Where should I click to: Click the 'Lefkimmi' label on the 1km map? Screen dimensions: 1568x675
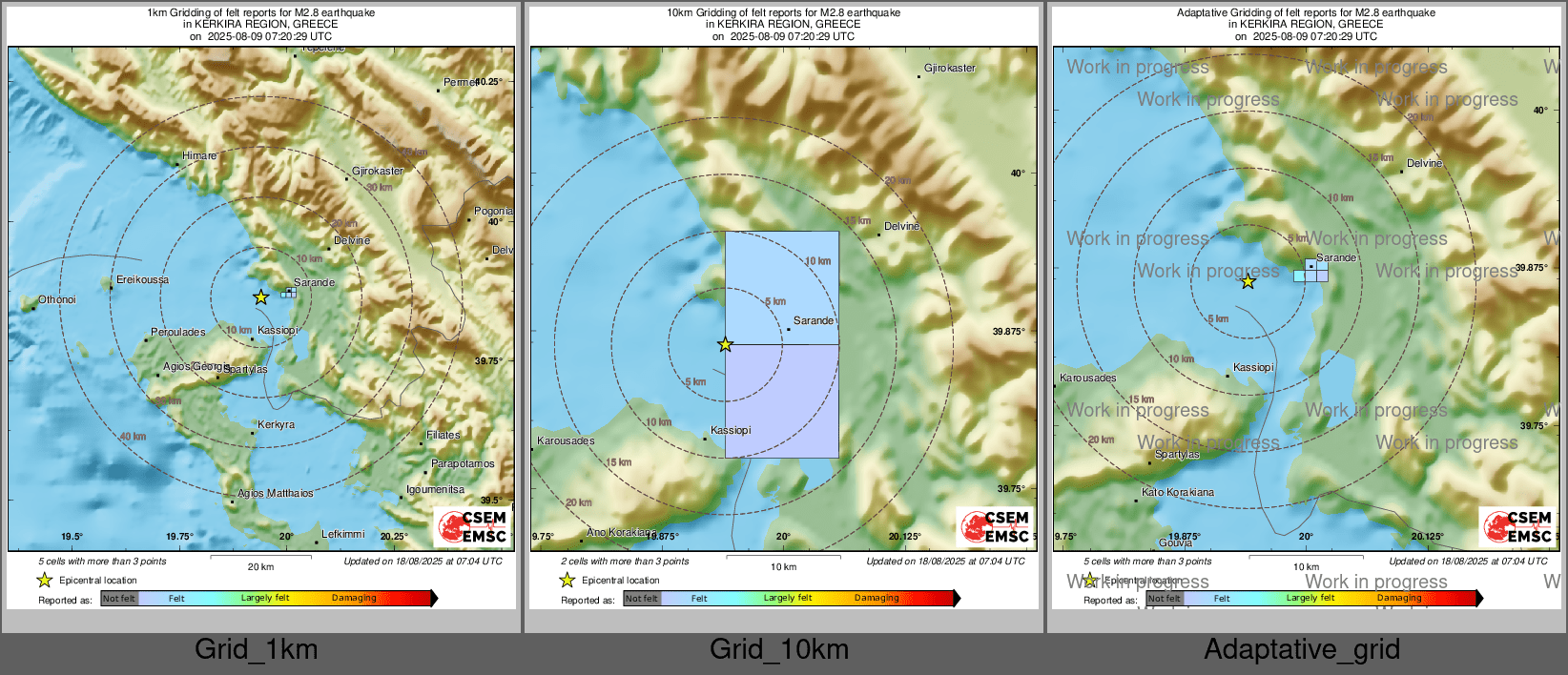point(342,534)
